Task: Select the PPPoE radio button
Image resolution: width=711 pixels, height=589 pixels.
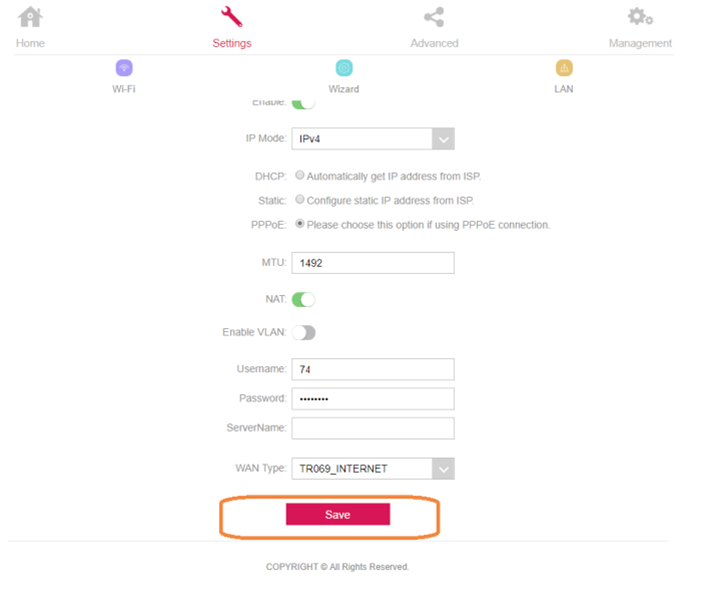Action: pyautogui.click(x=300, y=224)
